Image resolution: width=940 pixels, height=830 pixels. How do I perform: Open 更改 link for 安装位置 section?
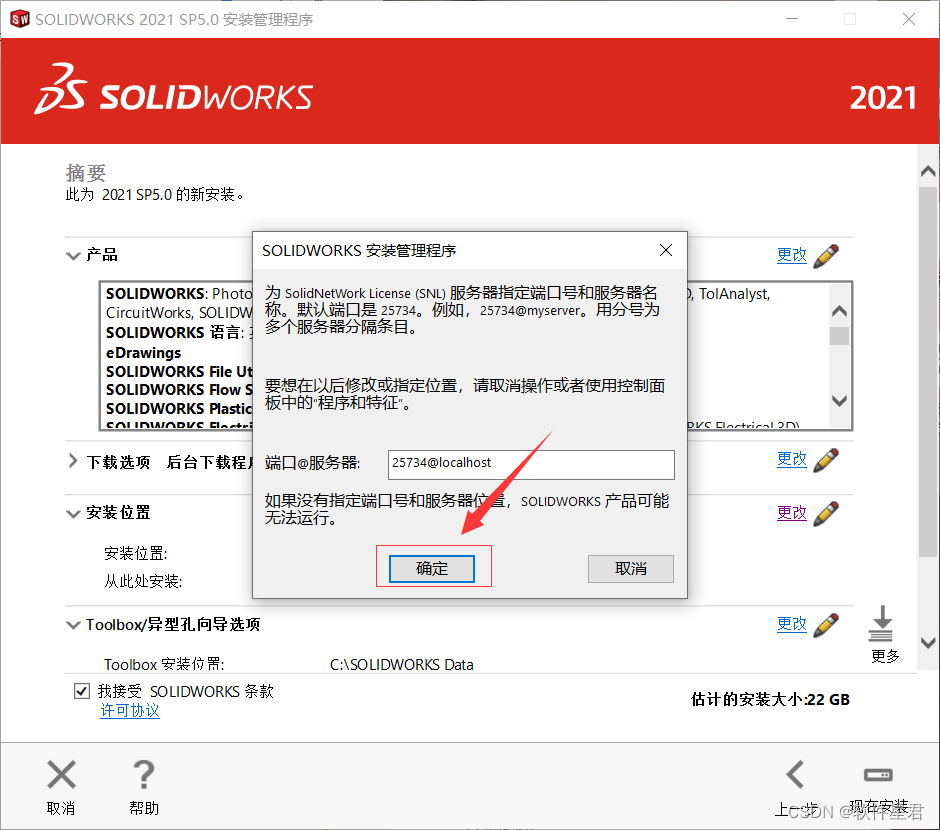click(x=792, y=513)
